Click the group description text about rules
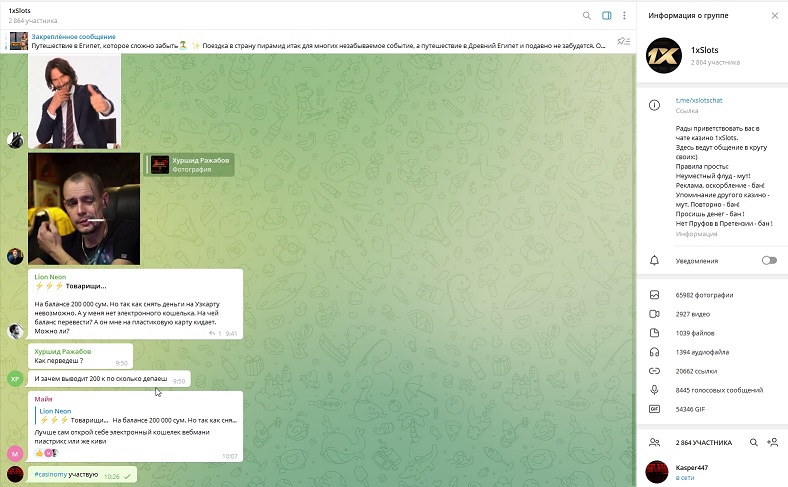The height and width of the screenshot is (487, 788). tap(724, 176)
